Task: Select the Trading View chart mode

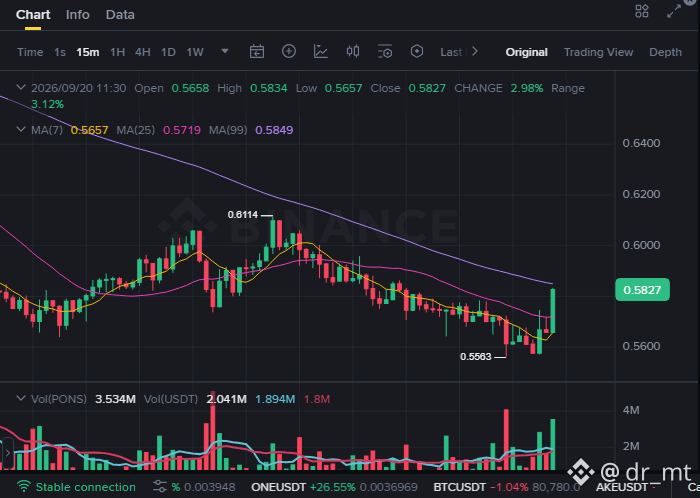Action: (598, 52)
